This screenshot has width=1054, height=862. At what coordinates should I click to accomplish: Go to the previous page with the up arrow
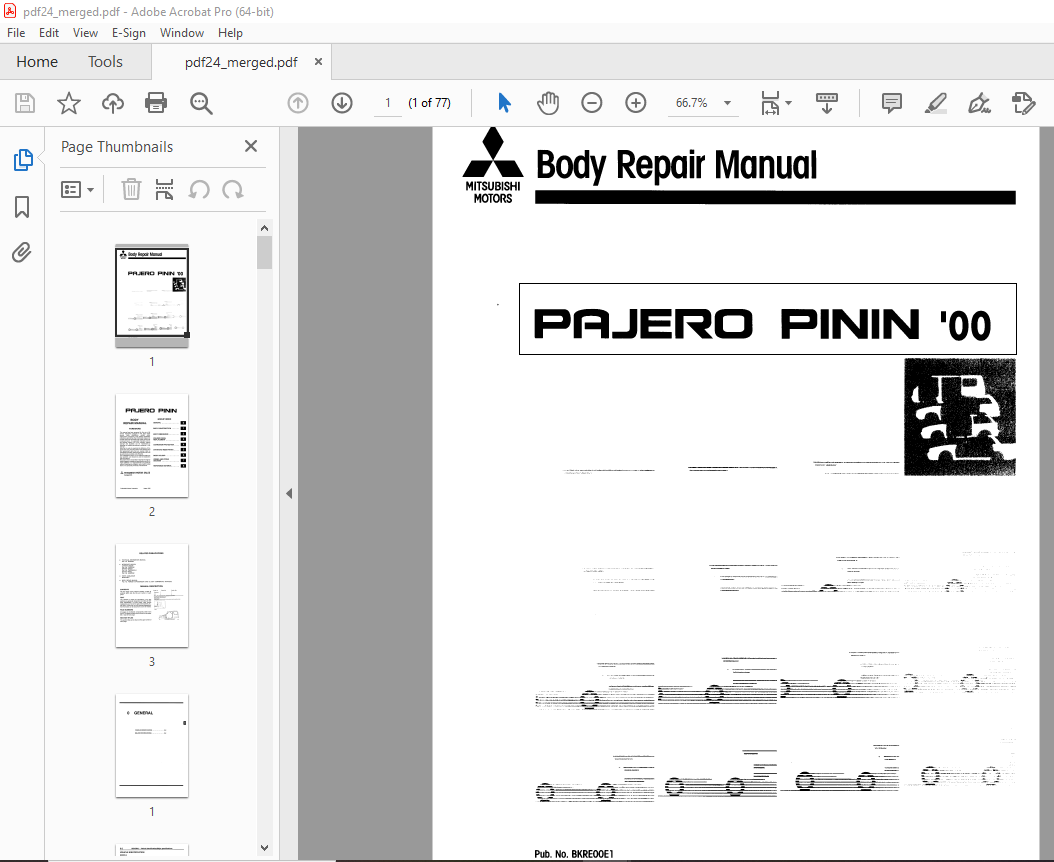[298, 103]
